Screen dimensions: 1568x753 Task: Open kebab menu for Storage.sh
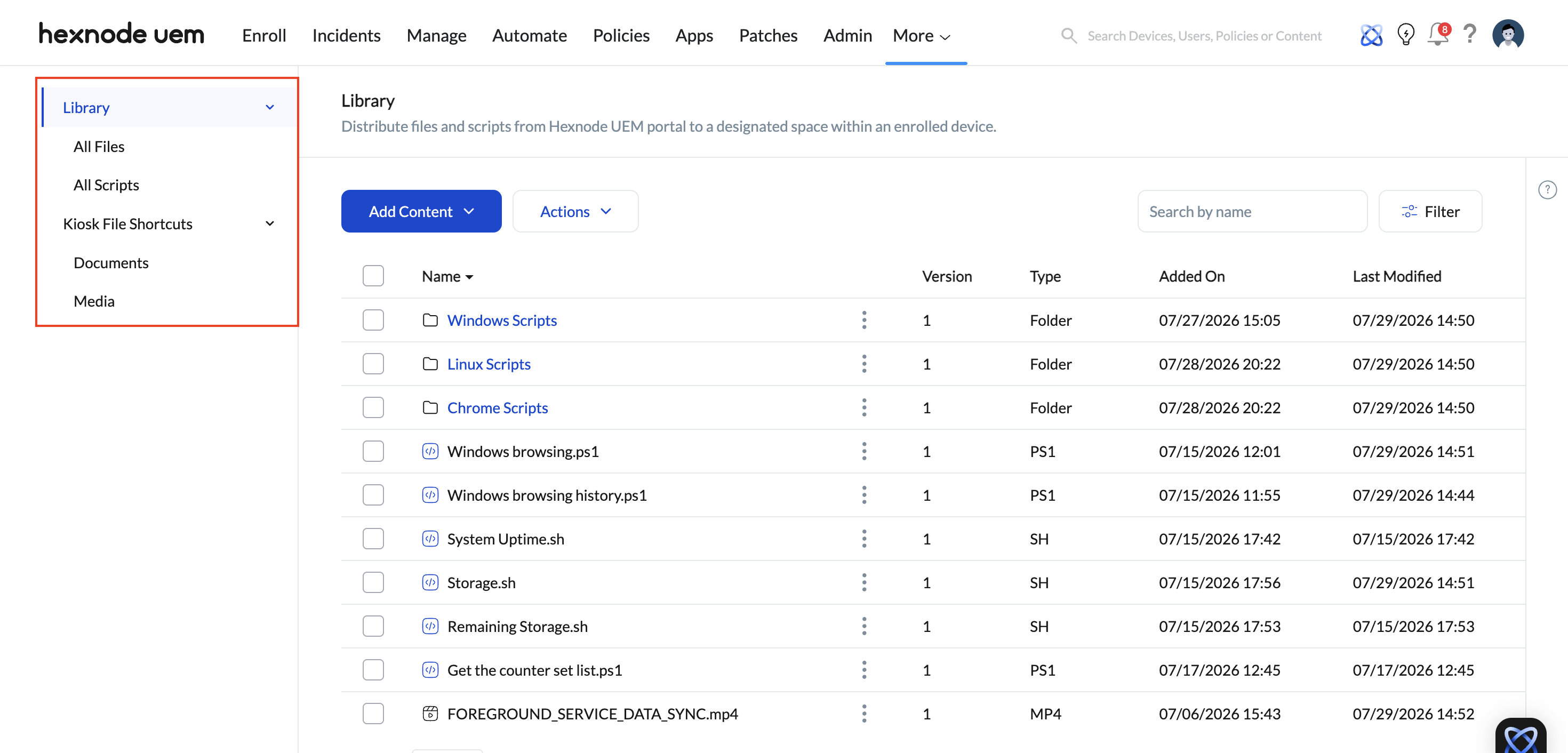point(864,582)
